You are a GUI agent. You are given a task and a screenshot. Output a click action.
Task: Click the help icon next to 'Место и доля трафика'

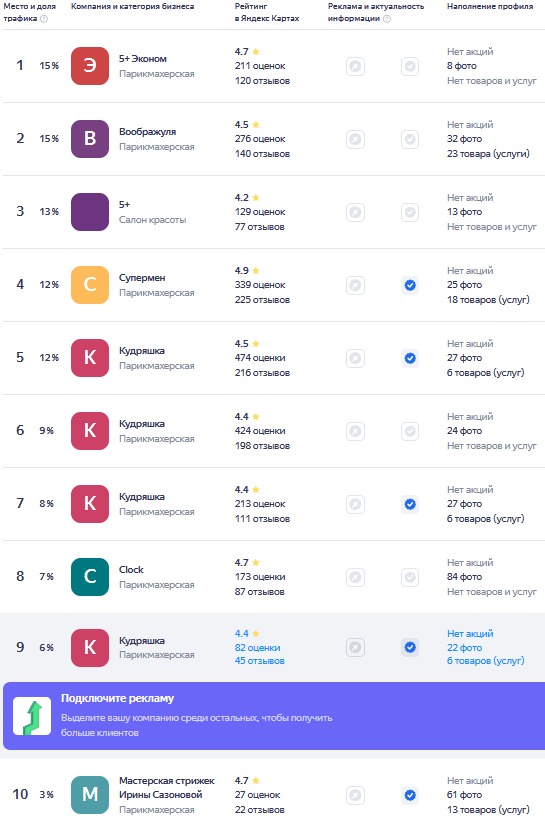pyautogui.click(x=44, y=19)
